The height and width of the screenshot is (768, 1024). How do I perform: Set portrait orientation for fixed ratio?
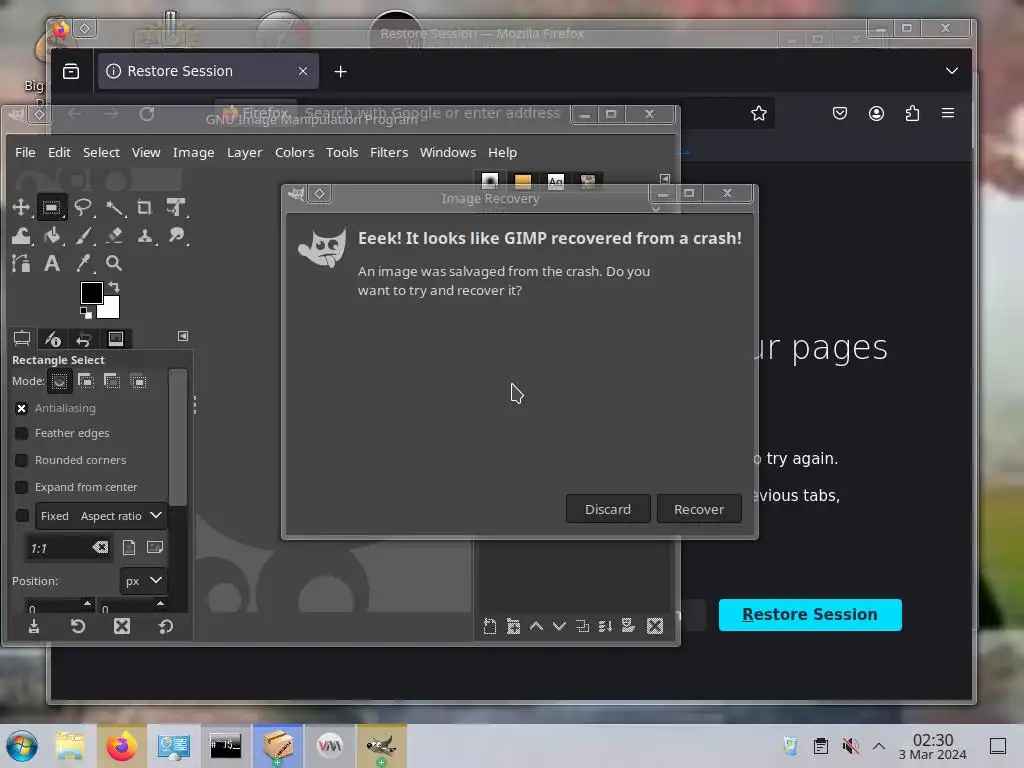(x=129, y=547)
